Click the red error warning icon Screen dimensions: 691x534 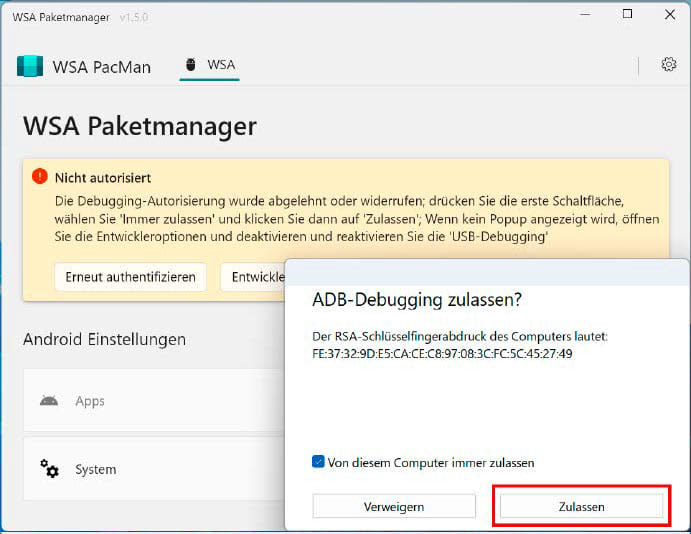pyautogui.click(x=40, y=177)
